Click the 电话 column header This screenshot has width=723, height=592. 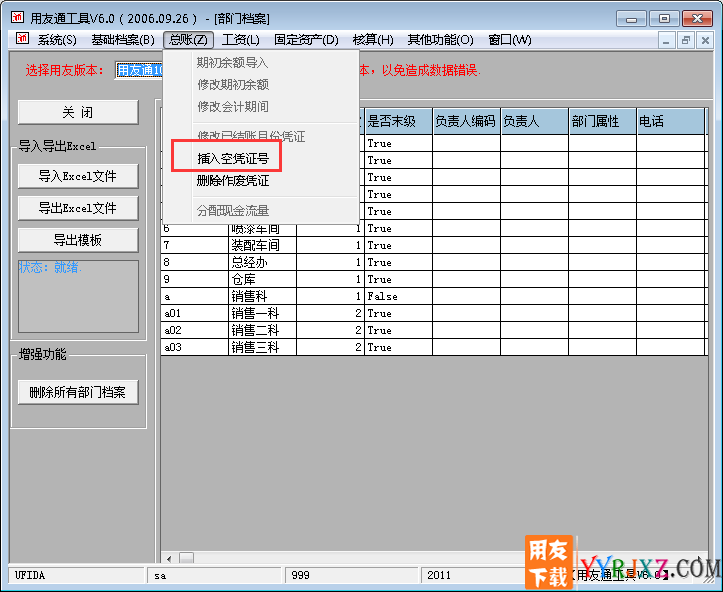671,122
